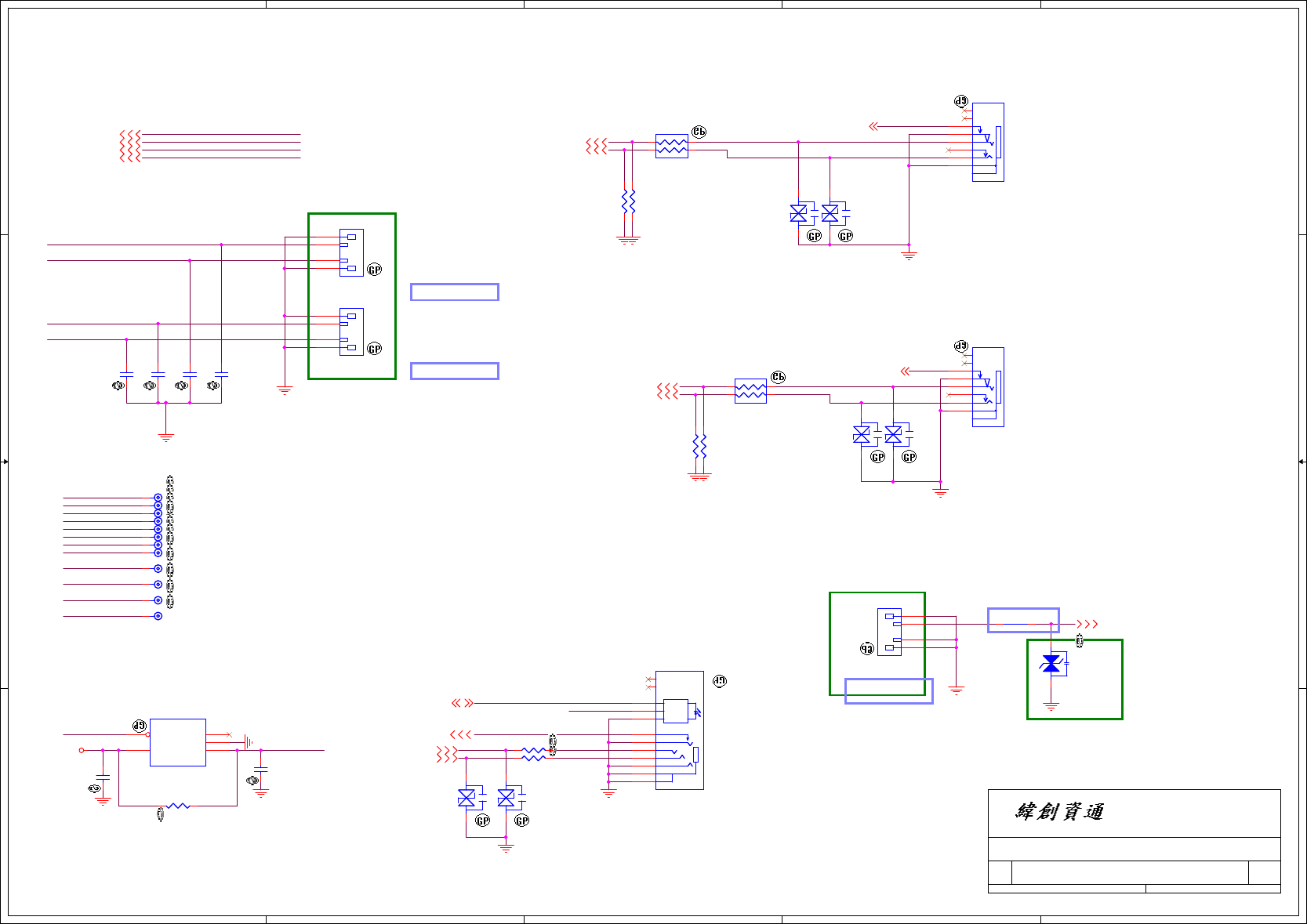Select the tall connector block in the bottom-center circuit
1307x924 pixels.
pyautogui.click(x=679, y=730)
